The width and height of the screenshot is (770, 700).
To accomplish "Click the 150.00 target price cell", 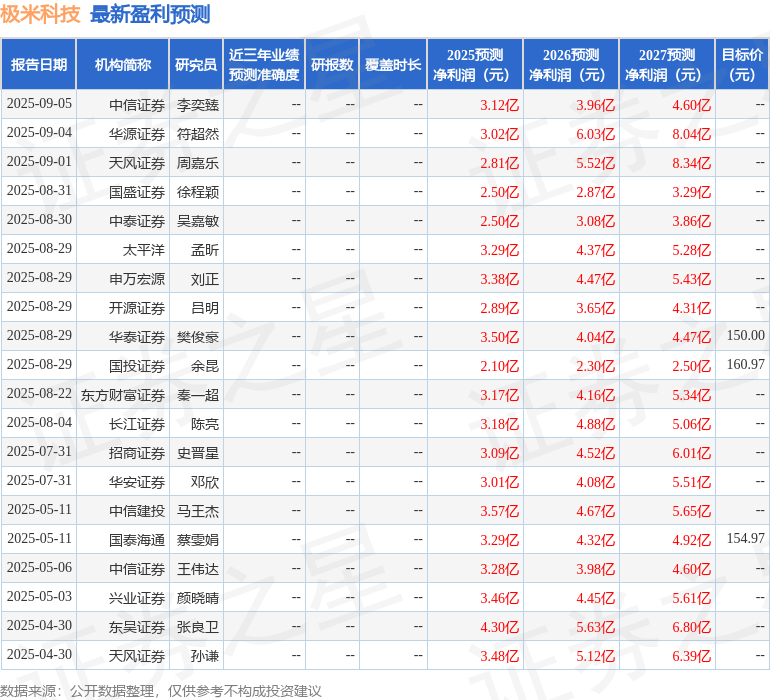I will click(745, 337).
